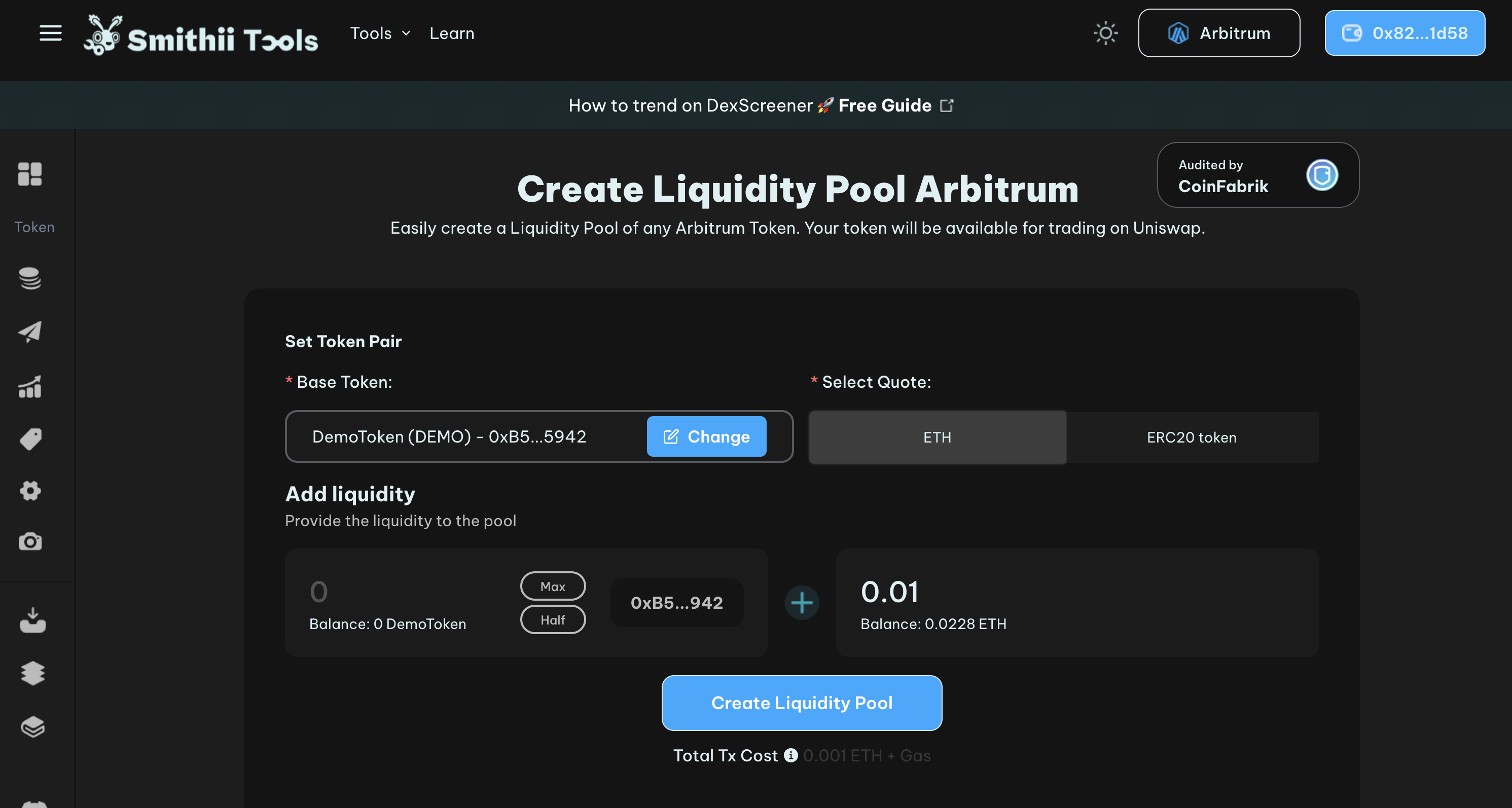Viewport: 1512px width, 808px height.
Task: Open the download tray sidebar icon
Action: tap(33, 619)
